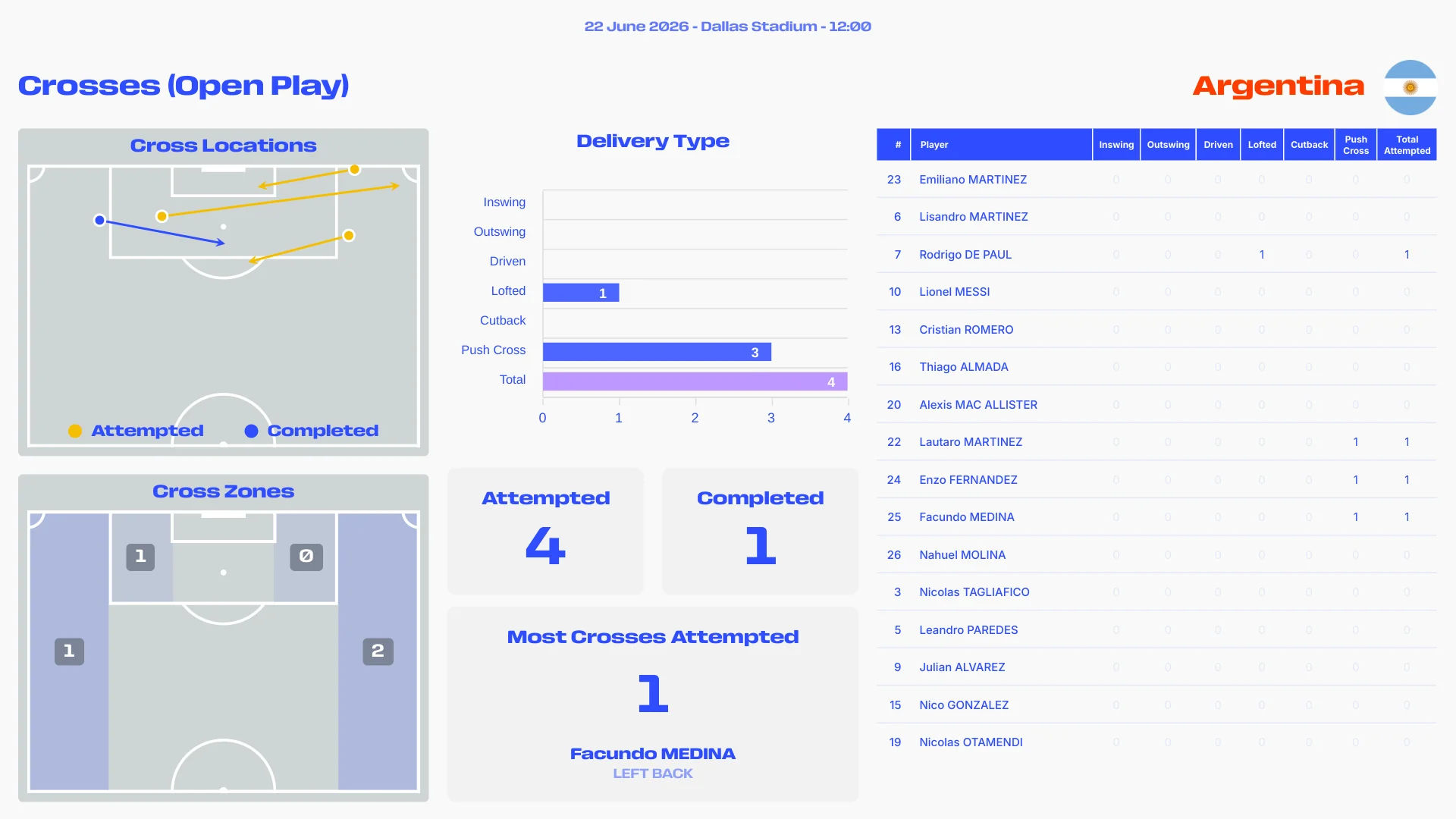The image size is (1456, 819).
Task: Select Nicolas TAGLIAFICO in the table
Action: coord(974,592)
